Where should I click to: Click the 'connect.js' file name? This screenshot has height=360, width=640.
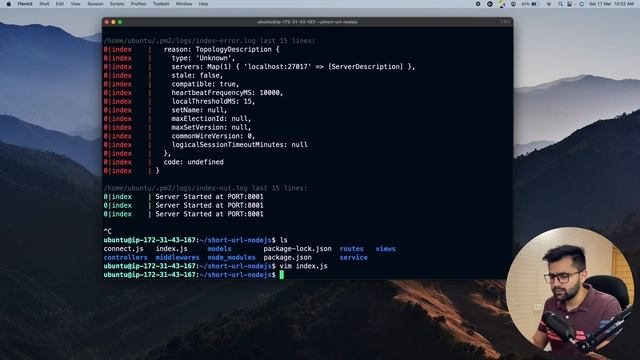[x=124, y=249]
